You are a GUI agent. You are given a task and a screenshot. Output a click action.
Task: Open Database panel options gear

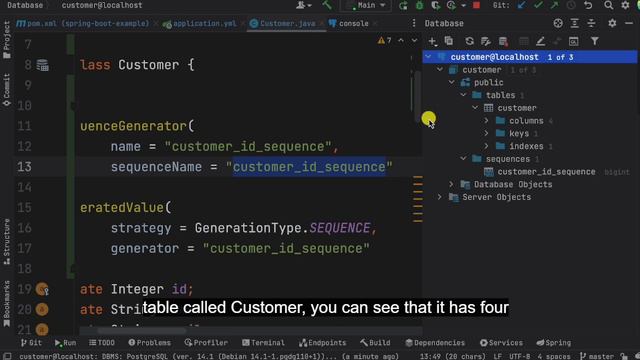point(612,23)
